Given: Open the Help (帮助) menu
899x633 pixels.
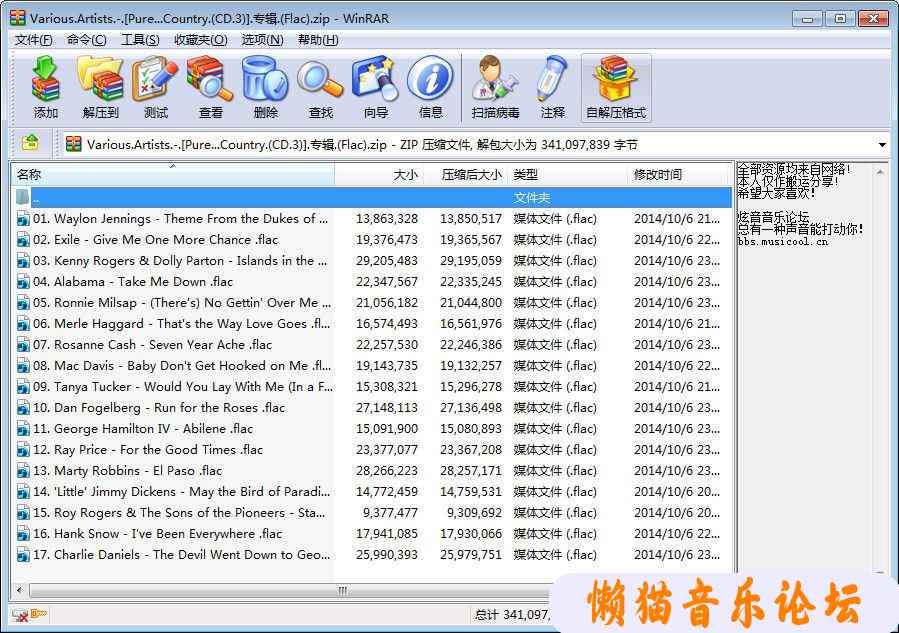Looking at the screenshot, I should (318, 40).
